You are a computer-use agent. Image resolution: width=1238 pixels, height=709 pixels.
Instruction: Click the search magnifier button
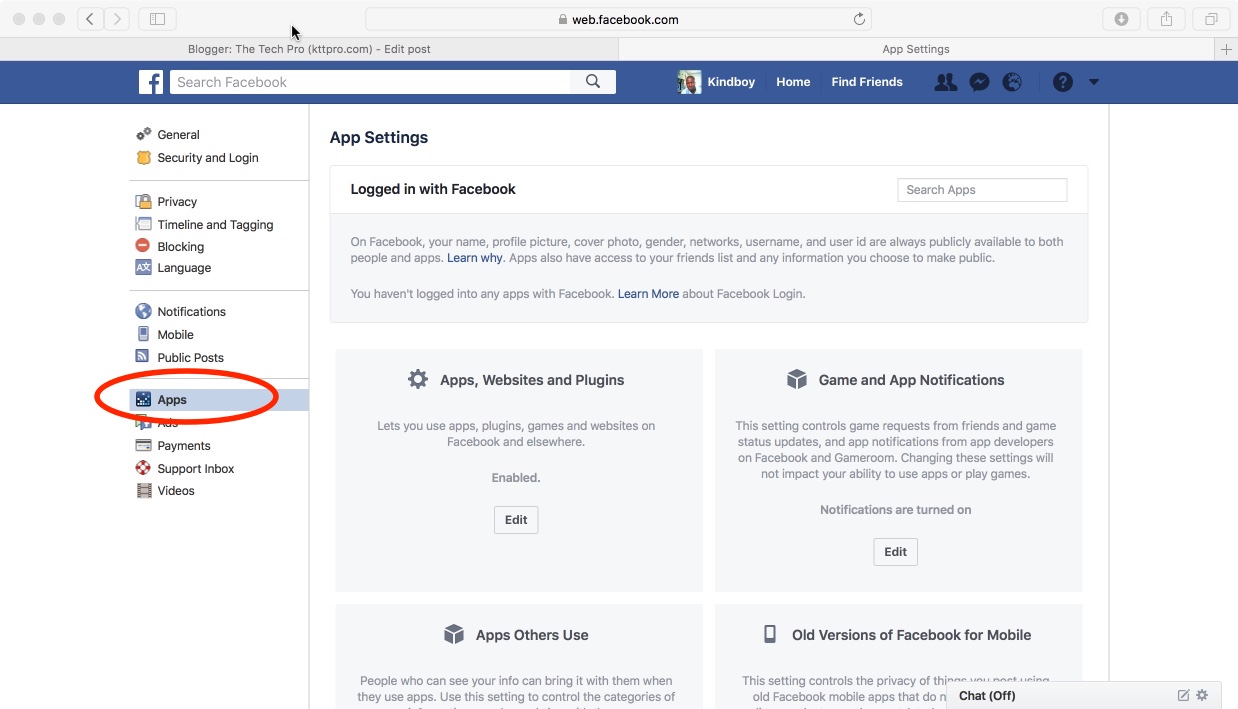(593, 82)
